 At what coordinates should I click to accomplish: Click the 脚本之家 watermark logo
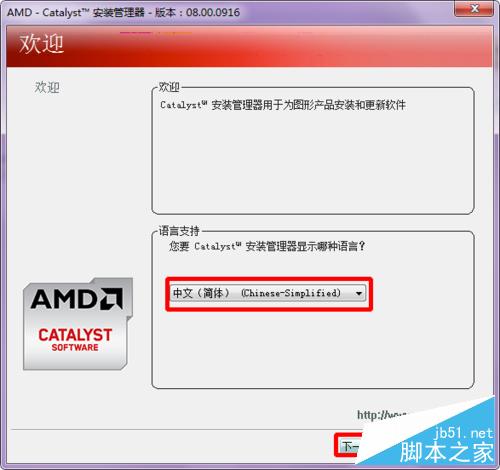pyautogui.click(x=447, y=452)
